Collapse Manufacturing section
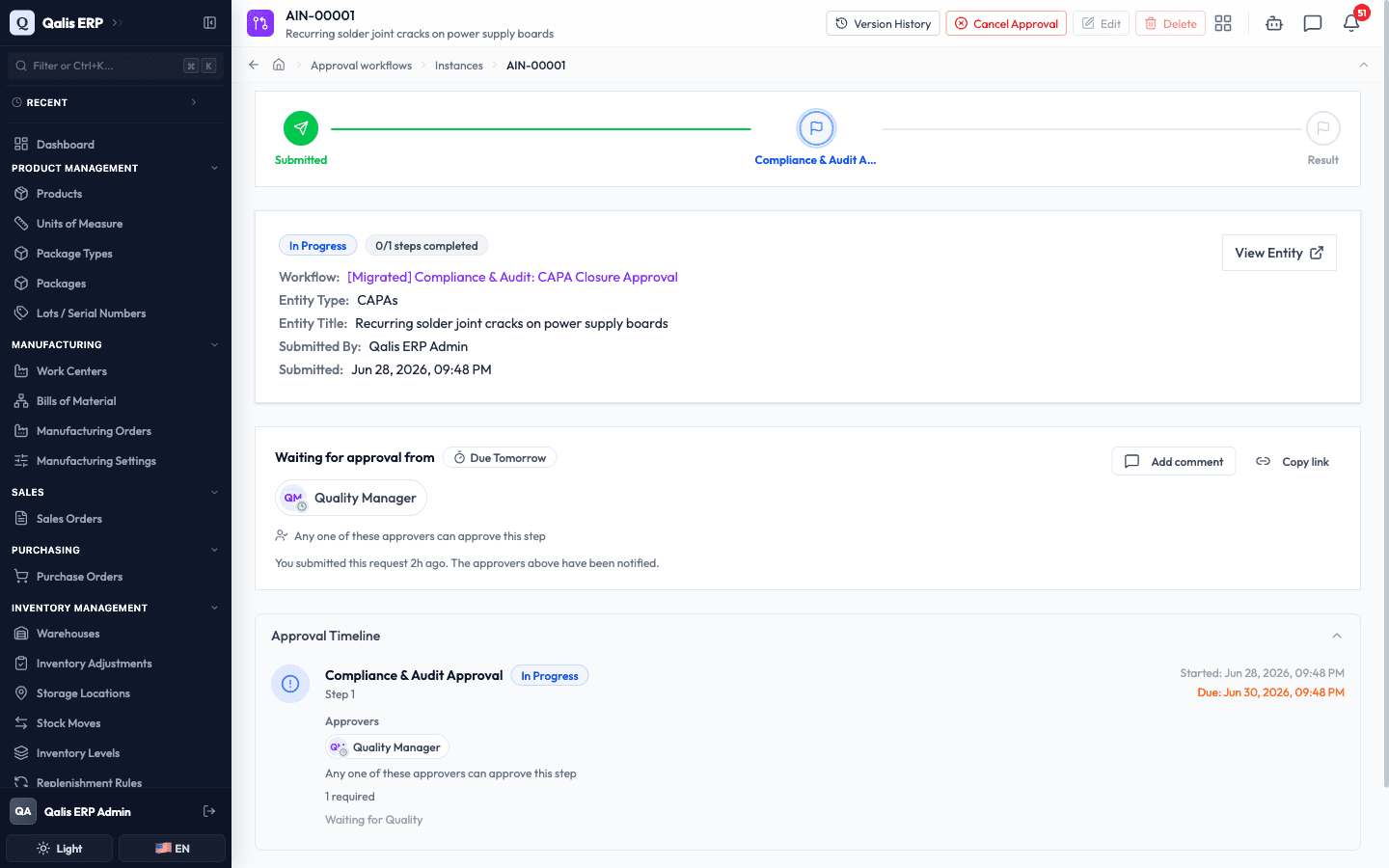Image resolution: width=1389 pixels, height=868 pixels. (214, 344)
